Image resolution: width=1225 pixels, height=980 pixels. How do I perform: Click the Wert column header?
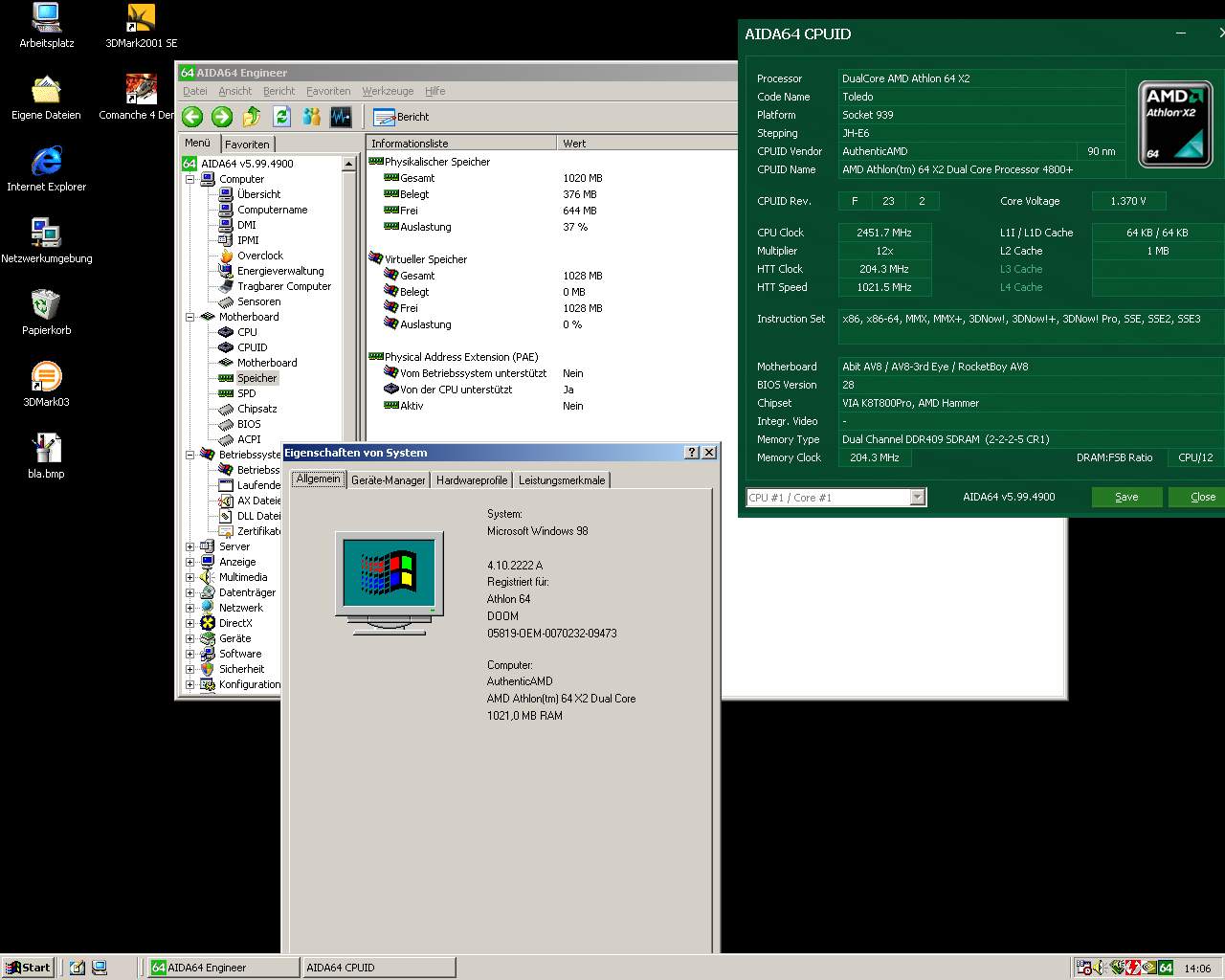[x=647, y=144]
